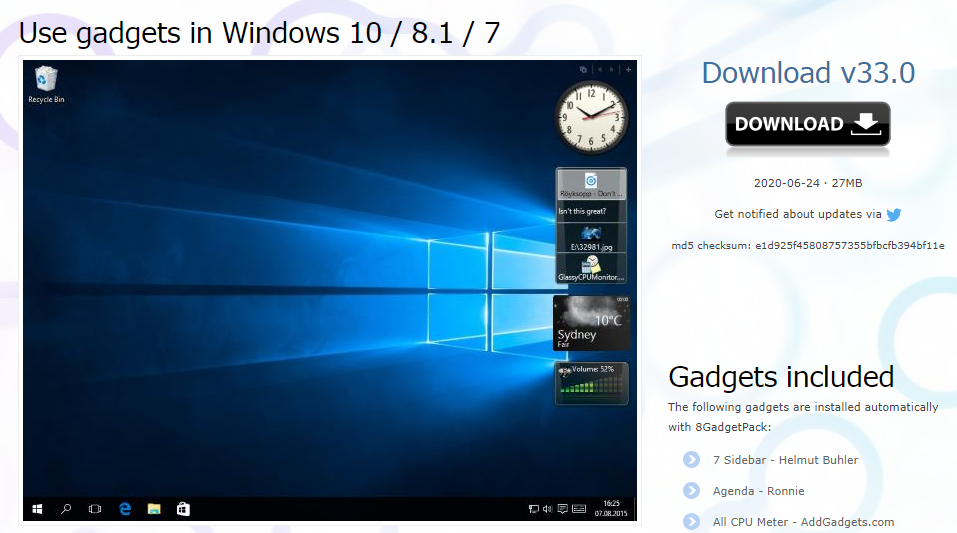Open the File Explorer taskbar icon
This screenshot has height=533, width=957.
[154, 509]
